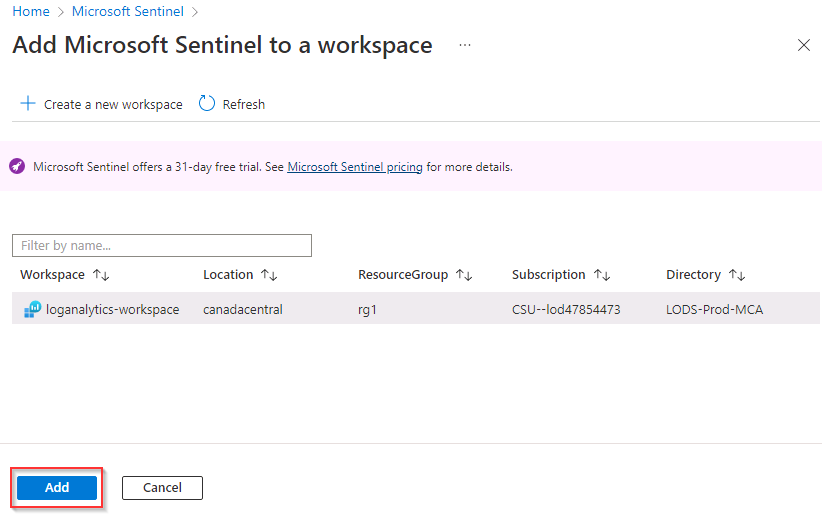Click the page title Add Microsoft Sentinel to a workspace
Image resolution: width=822 pixels, height=515 pixels.
(x=222, y=45)
